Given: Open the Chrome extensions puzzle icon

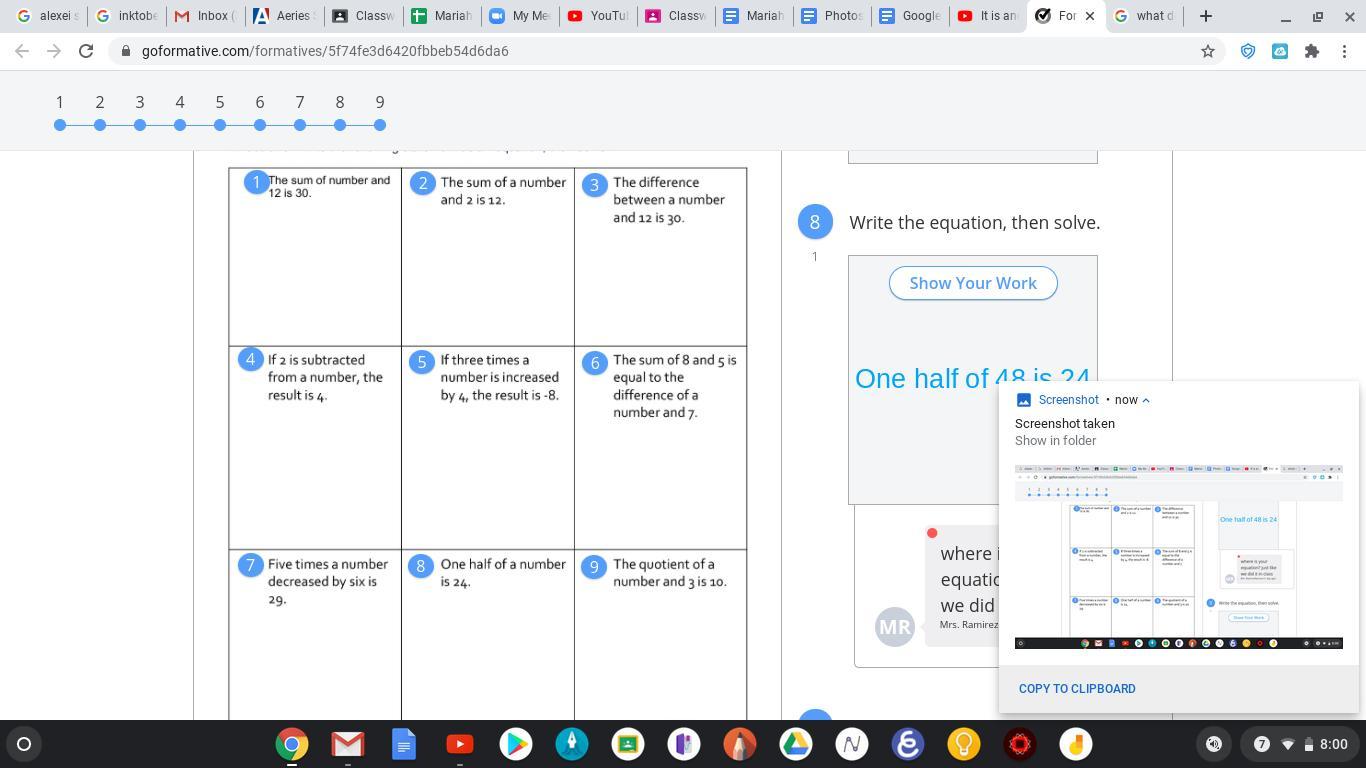Looking at the screenshot, I should click(1312, 51).
